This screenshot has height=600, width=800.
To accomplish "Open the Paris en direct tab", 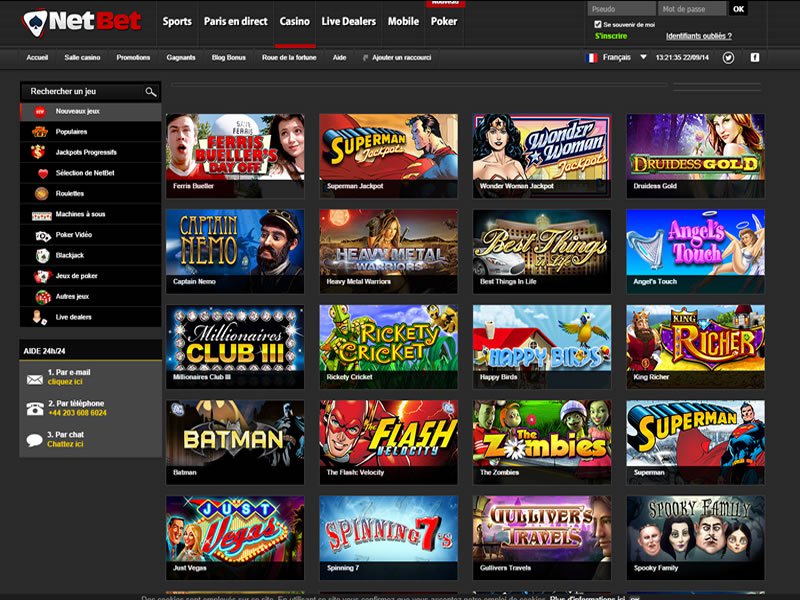I will point(235,21).
